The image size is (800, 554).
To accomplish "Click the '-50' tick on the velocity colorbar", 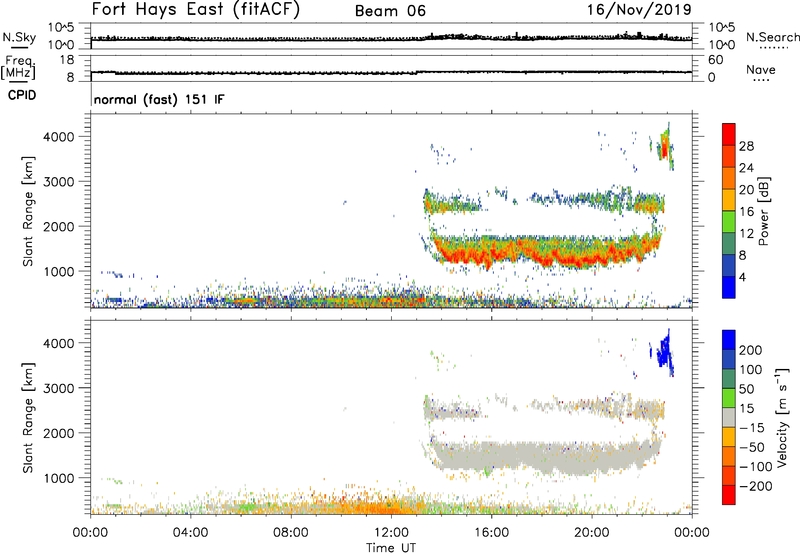I will click(752, 447).
